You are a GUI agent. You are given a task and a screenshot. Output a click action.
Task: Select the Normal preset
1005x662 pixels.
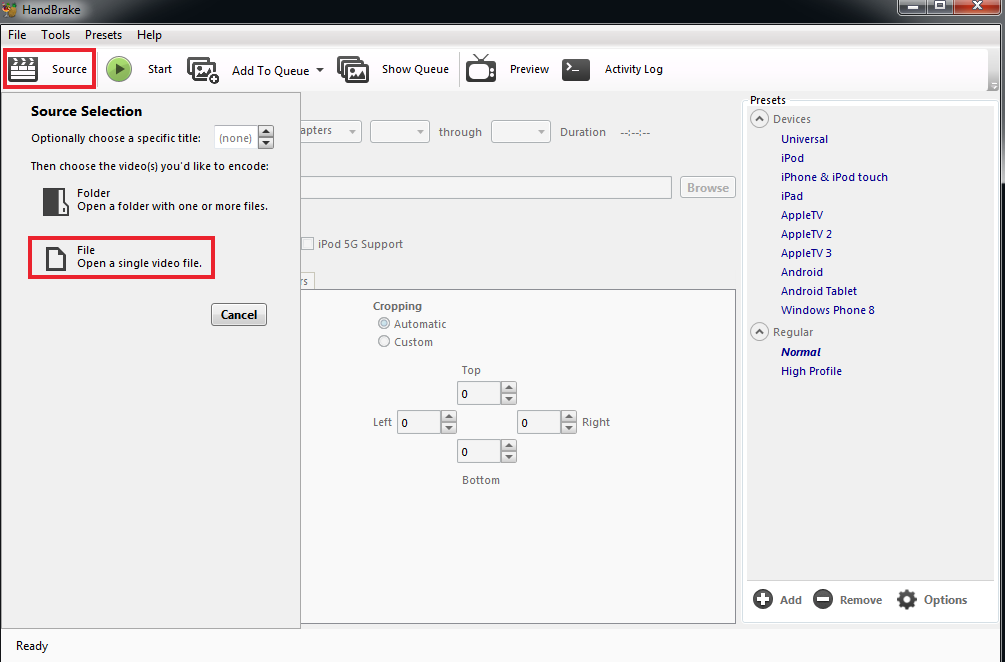(x=801, y=352)
